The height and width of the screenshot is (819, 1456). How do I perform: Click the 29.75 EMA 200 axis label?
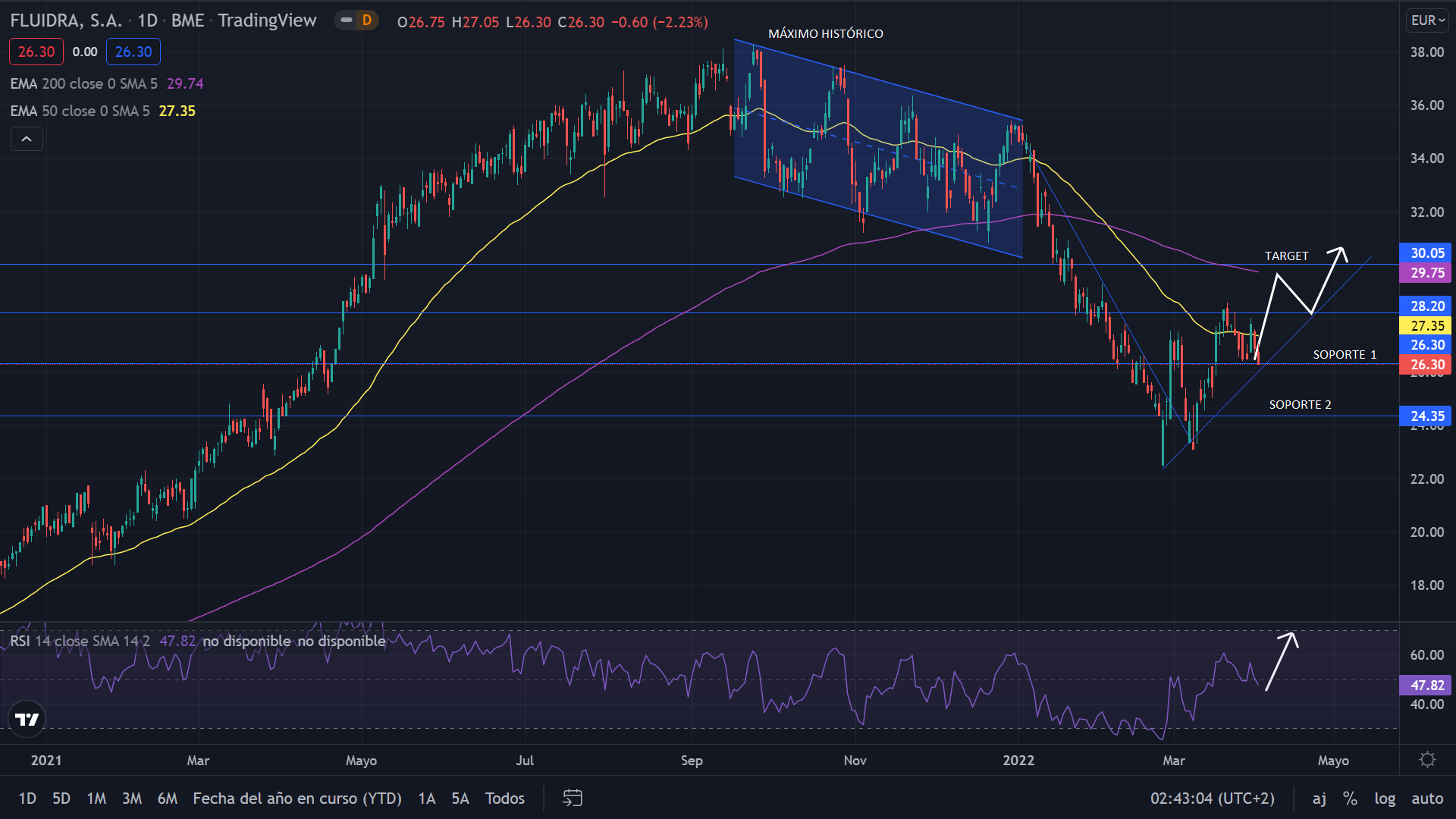(x=1425, y=273)
